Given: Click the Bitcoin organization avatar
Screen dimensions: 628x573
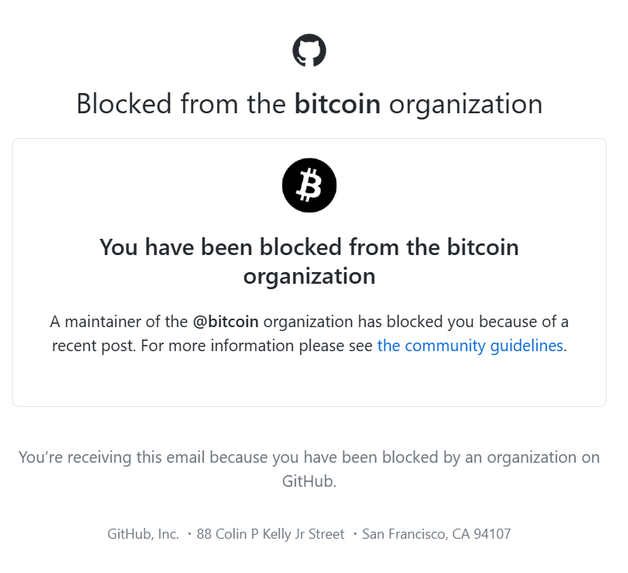Looking at the screenshot, I should pos(309,185).
